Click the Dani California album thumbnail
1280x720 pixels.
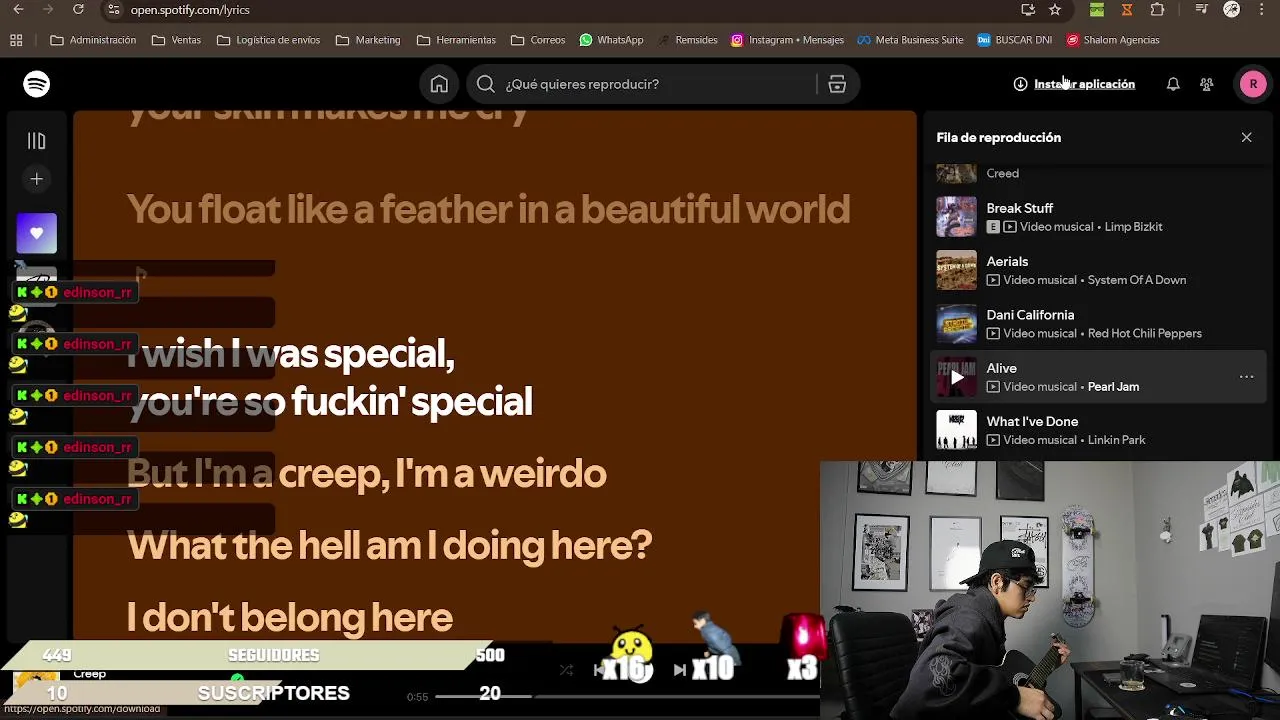coord(957,324)
